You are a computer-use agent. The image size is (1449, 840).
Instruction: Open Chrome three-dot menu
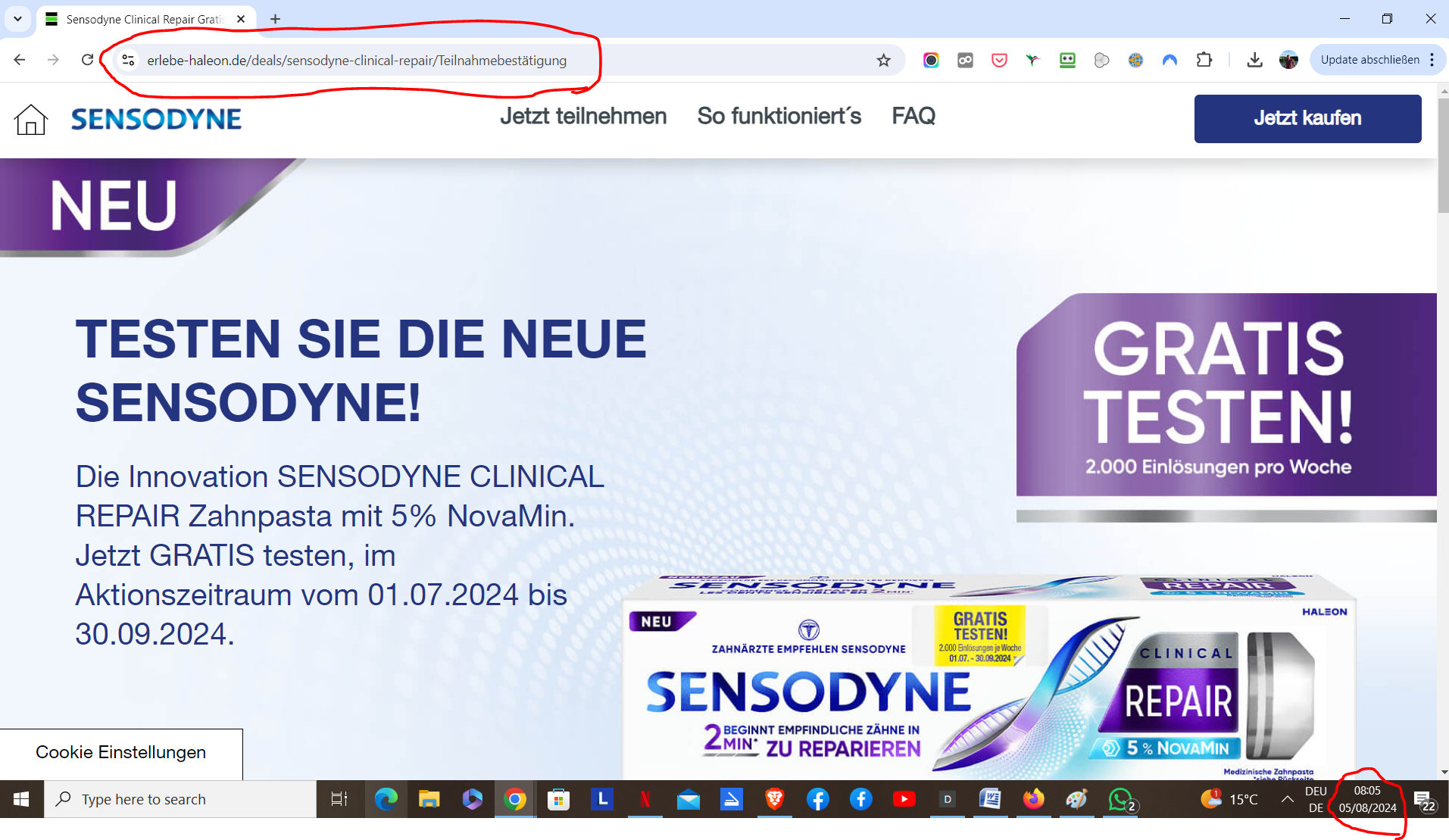click(x=1432, y=60)
